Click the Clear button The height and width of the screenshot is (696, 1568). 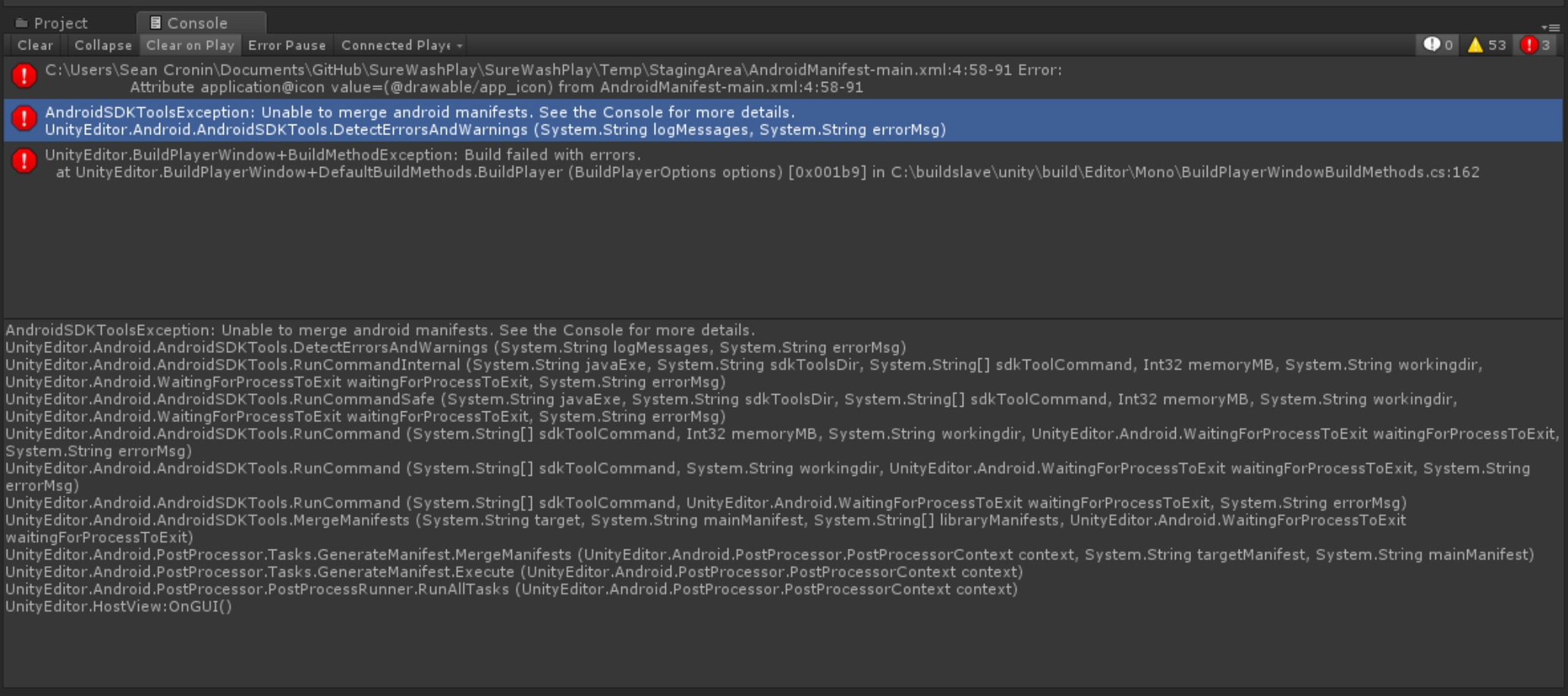point(35,46)
